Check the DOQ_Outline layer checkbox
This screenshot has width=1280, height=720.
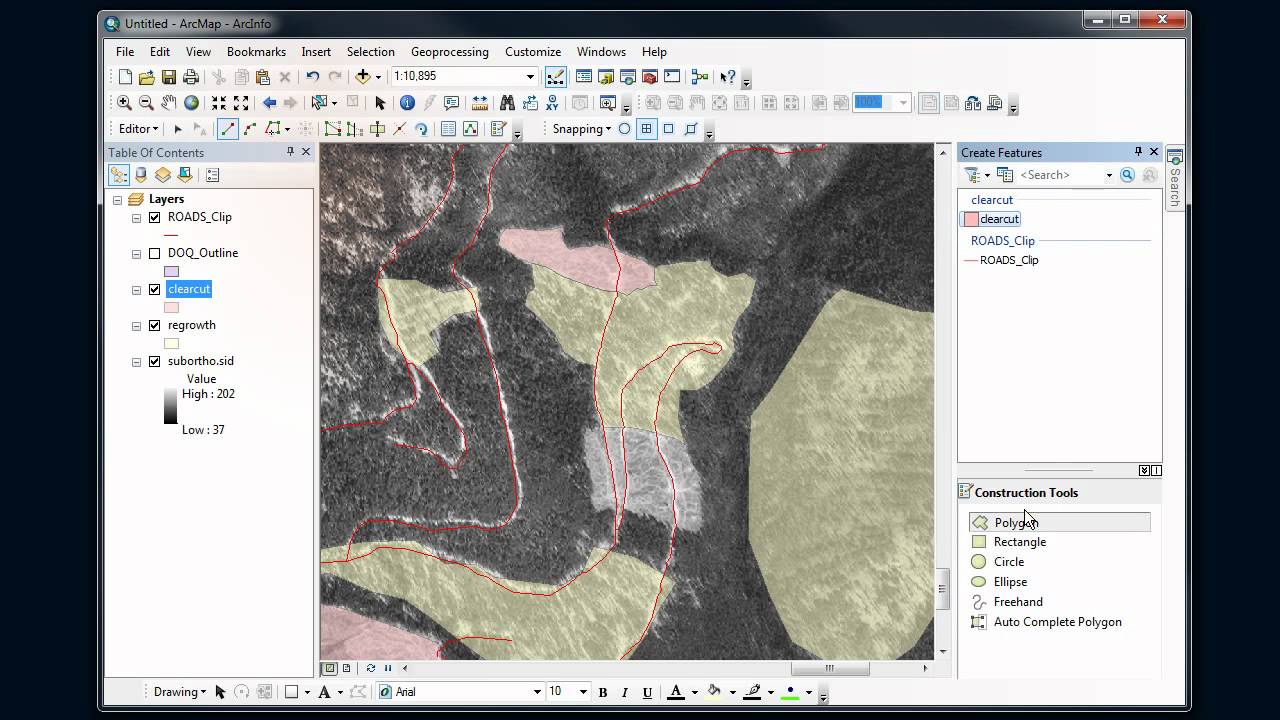(x=154, y=253)
